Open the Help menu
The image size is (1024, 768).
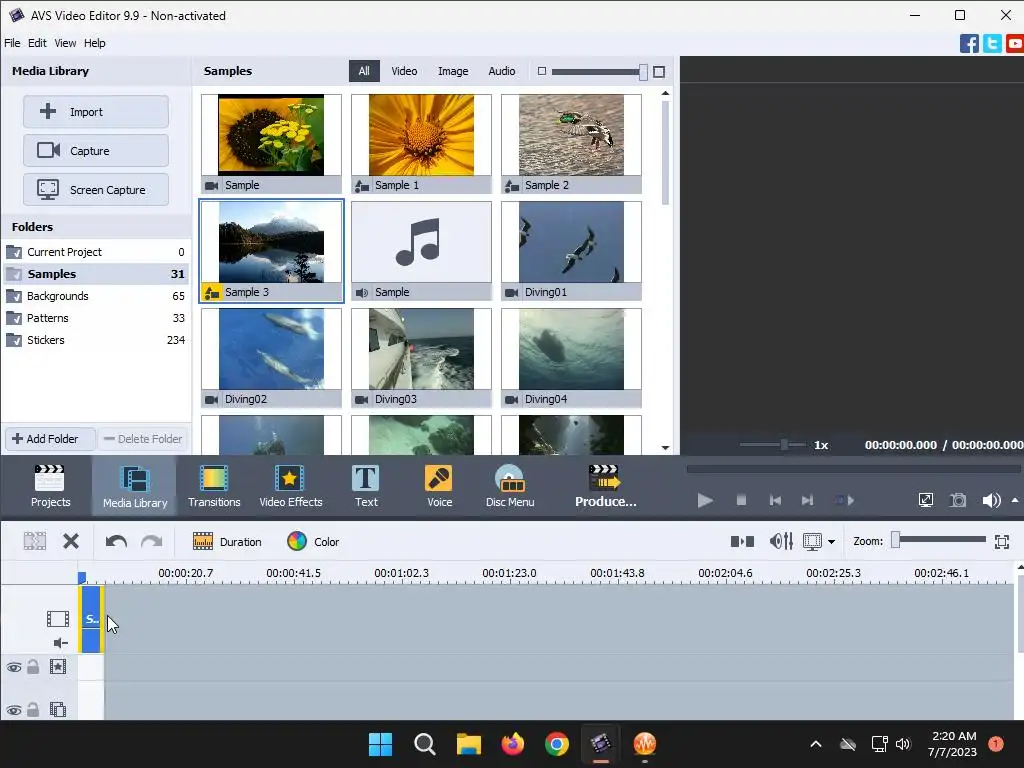(x=94, y=43)
